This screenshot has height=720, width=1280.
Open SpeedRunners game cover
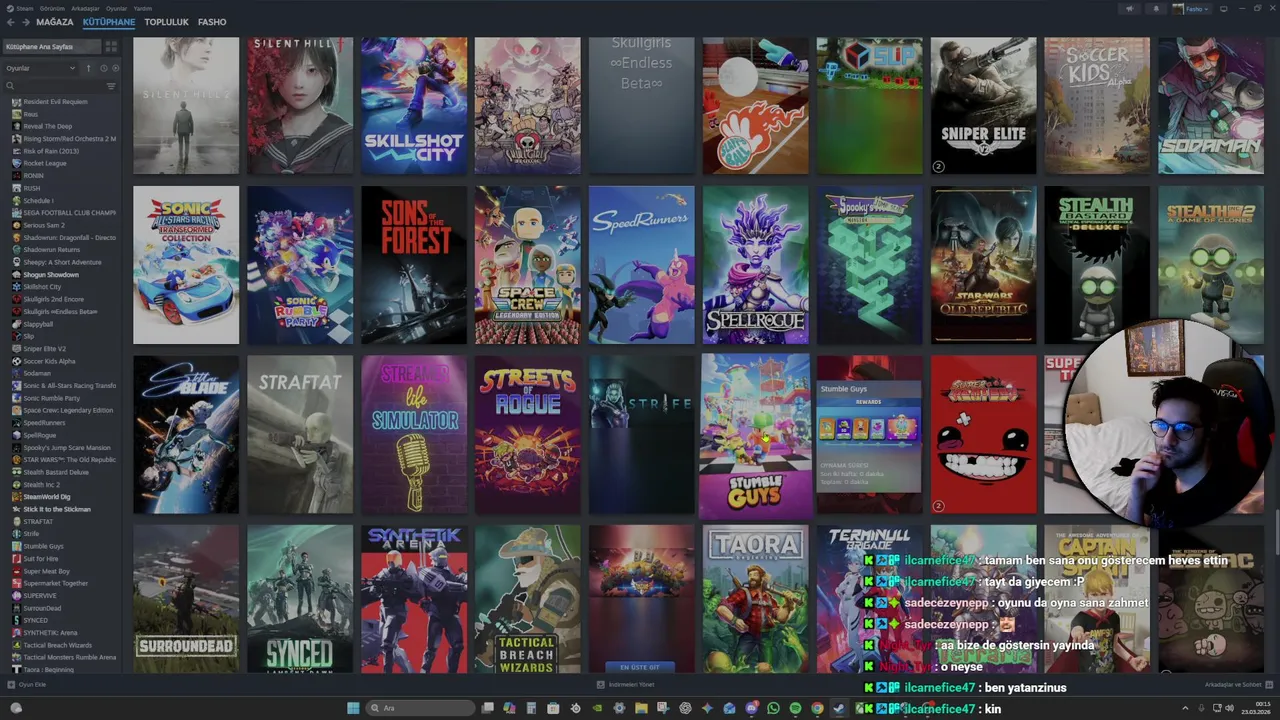click(641, 265)
